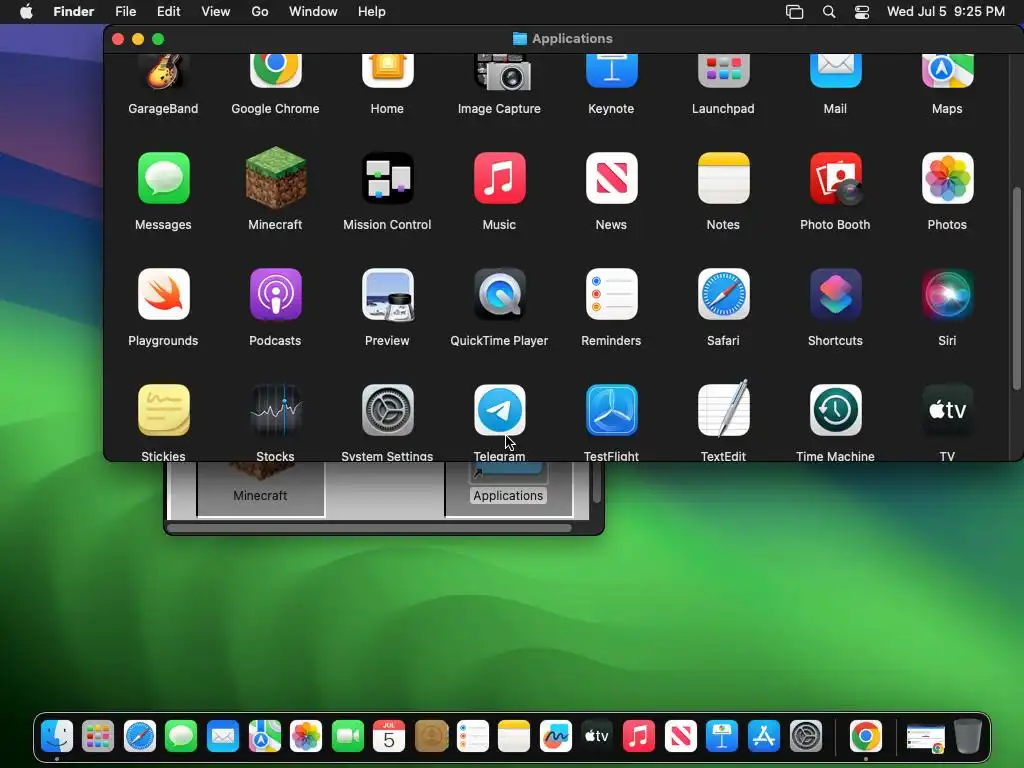Open Launchpad from the Dock
Screen dimensions: 1024x768
click(x=99, y=737)
